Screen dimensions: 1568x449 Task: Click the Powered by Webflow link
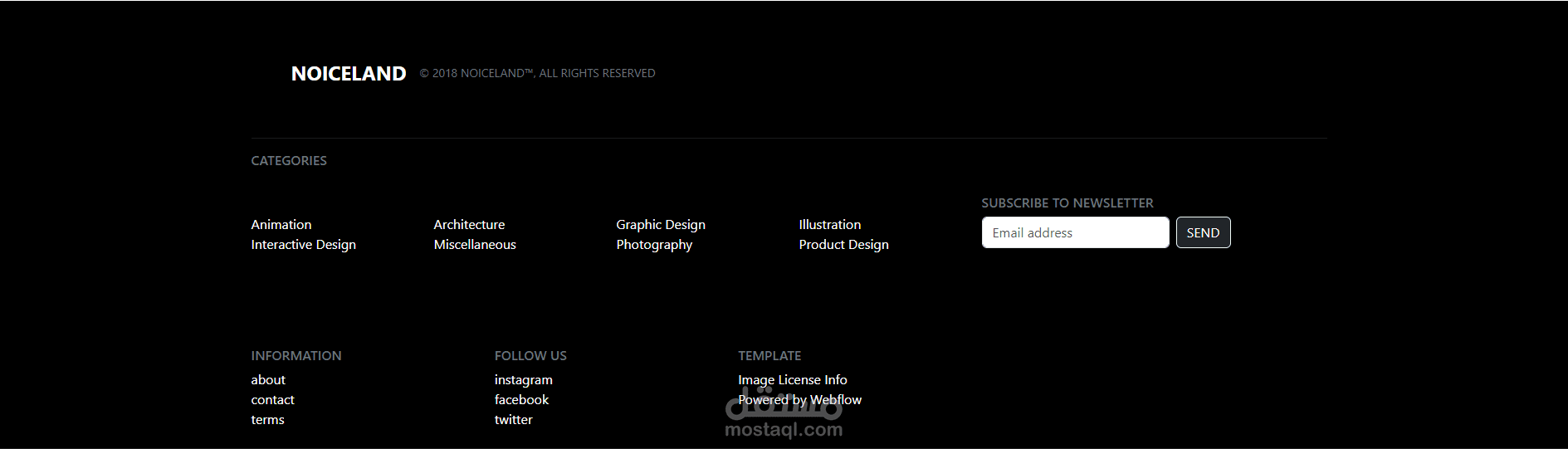(800, 399)
